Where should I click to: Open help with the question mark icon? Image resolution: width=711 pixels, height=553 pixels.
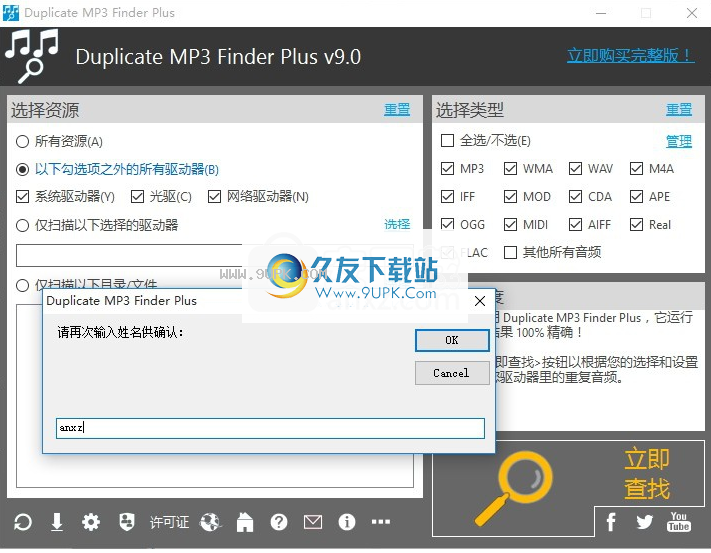(x=279, y=522)
